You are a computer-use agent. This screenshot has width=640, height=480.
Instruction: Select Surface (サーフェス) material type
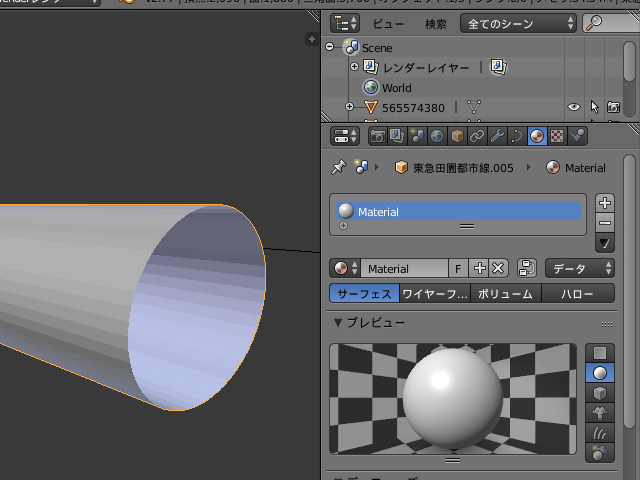[x=364, y=293]
